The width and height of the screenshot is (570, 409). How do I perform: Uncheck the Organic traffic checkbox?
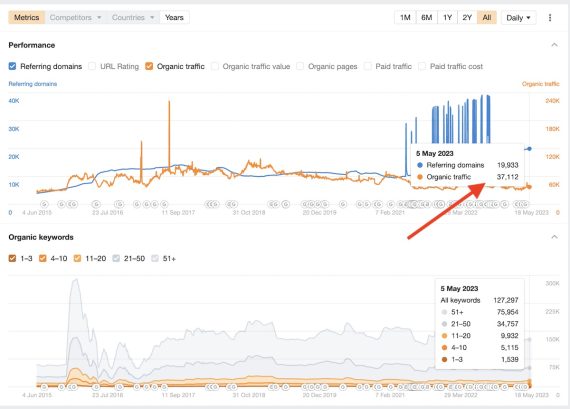click(149, 66)
